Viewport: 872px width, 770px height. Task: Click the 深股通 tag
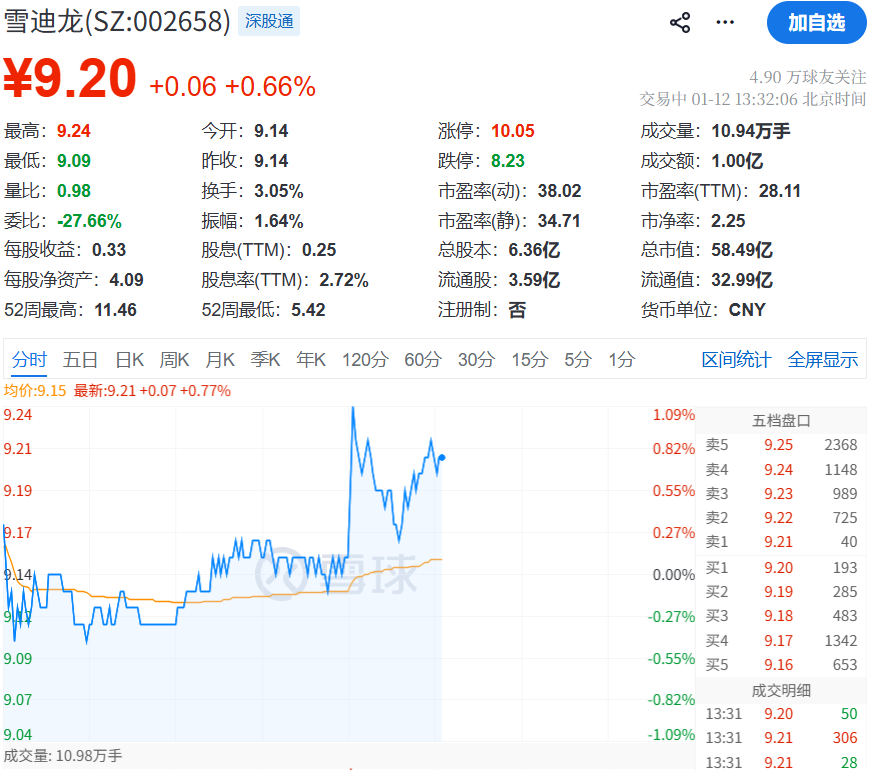[x=269, y=21]
